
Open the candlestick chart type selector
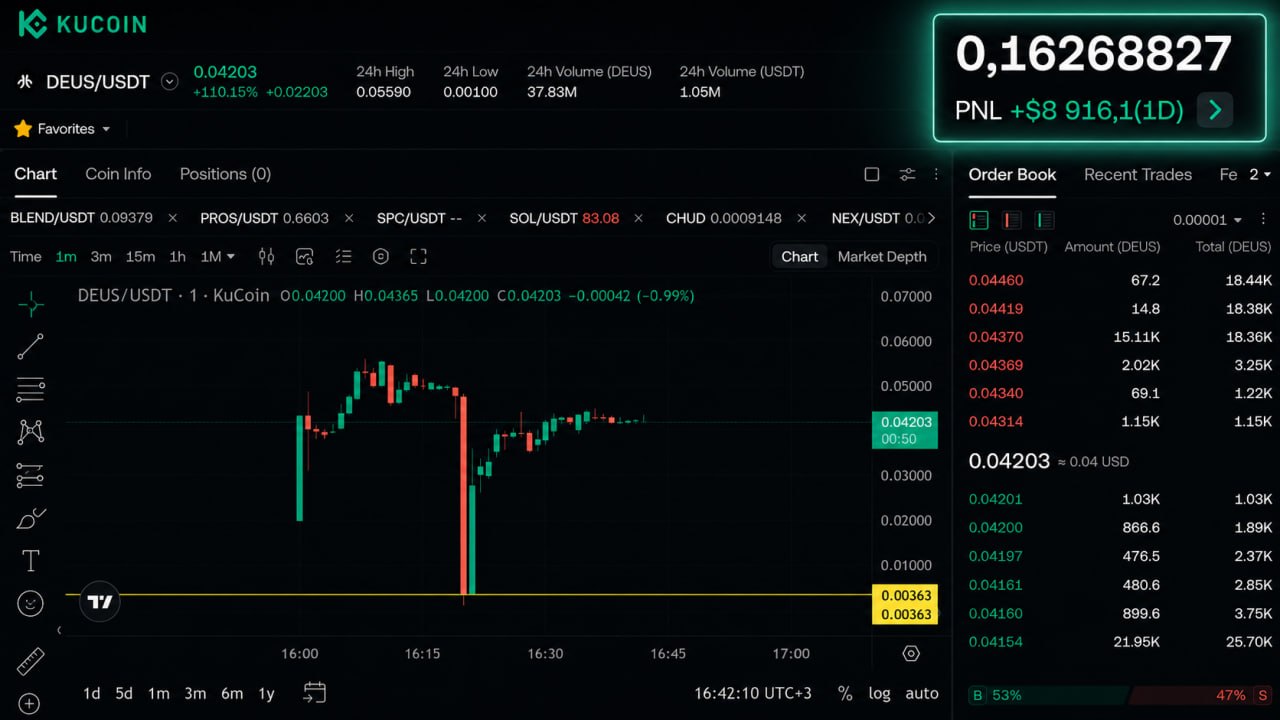[266, 256]
